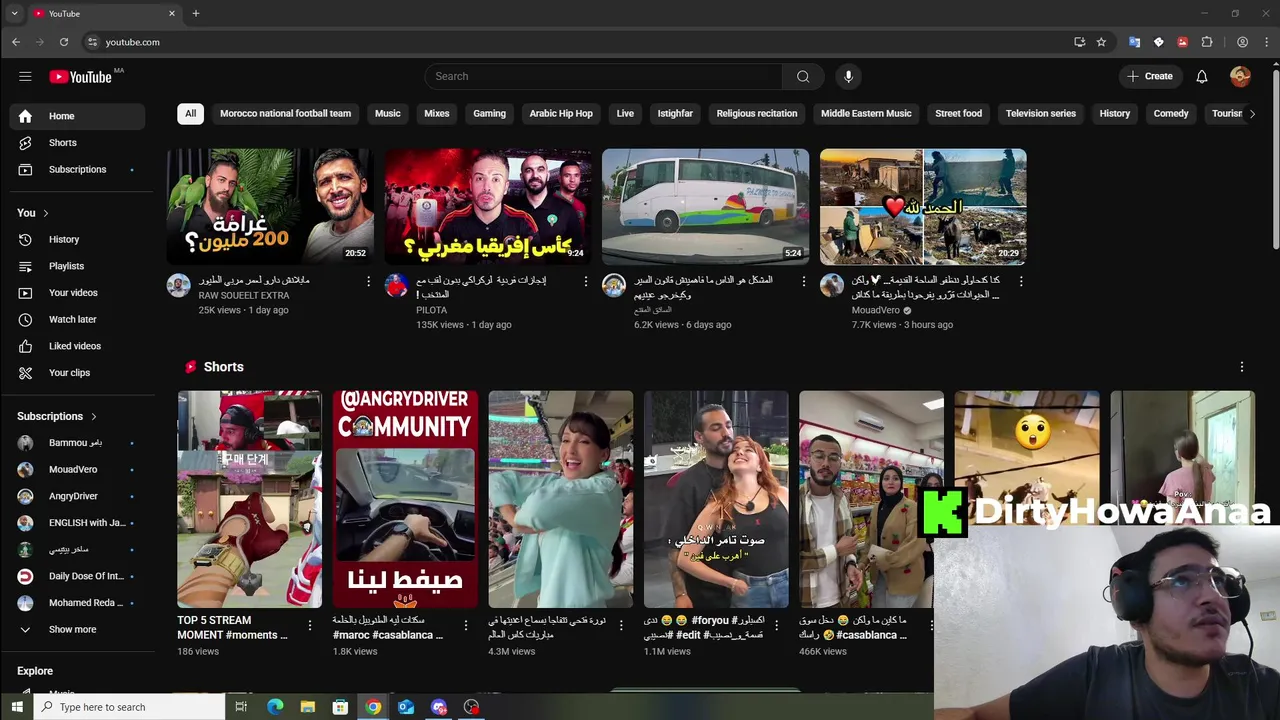The width and height of the screenshot is (1280, 720).
Task: Play the 200 million parrot video thumbnail
Action: click(270, 206)
